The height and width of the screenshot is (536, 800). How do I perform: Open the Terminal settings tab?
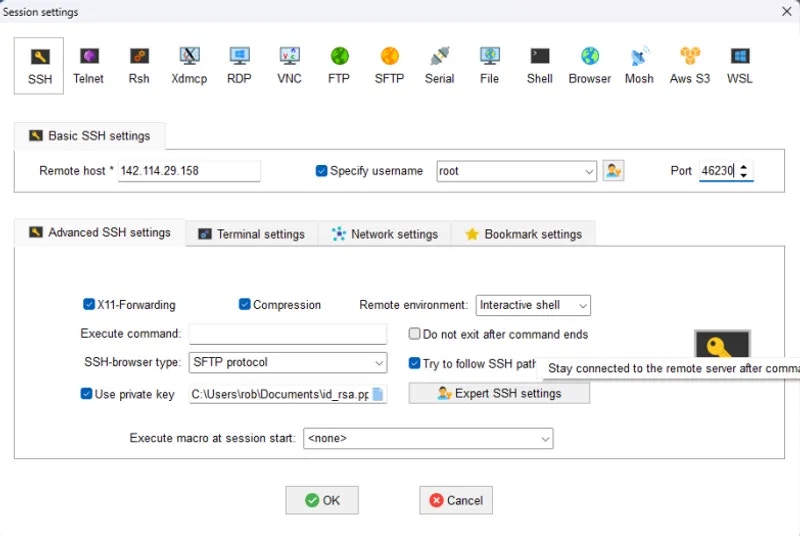click(252, 234)
